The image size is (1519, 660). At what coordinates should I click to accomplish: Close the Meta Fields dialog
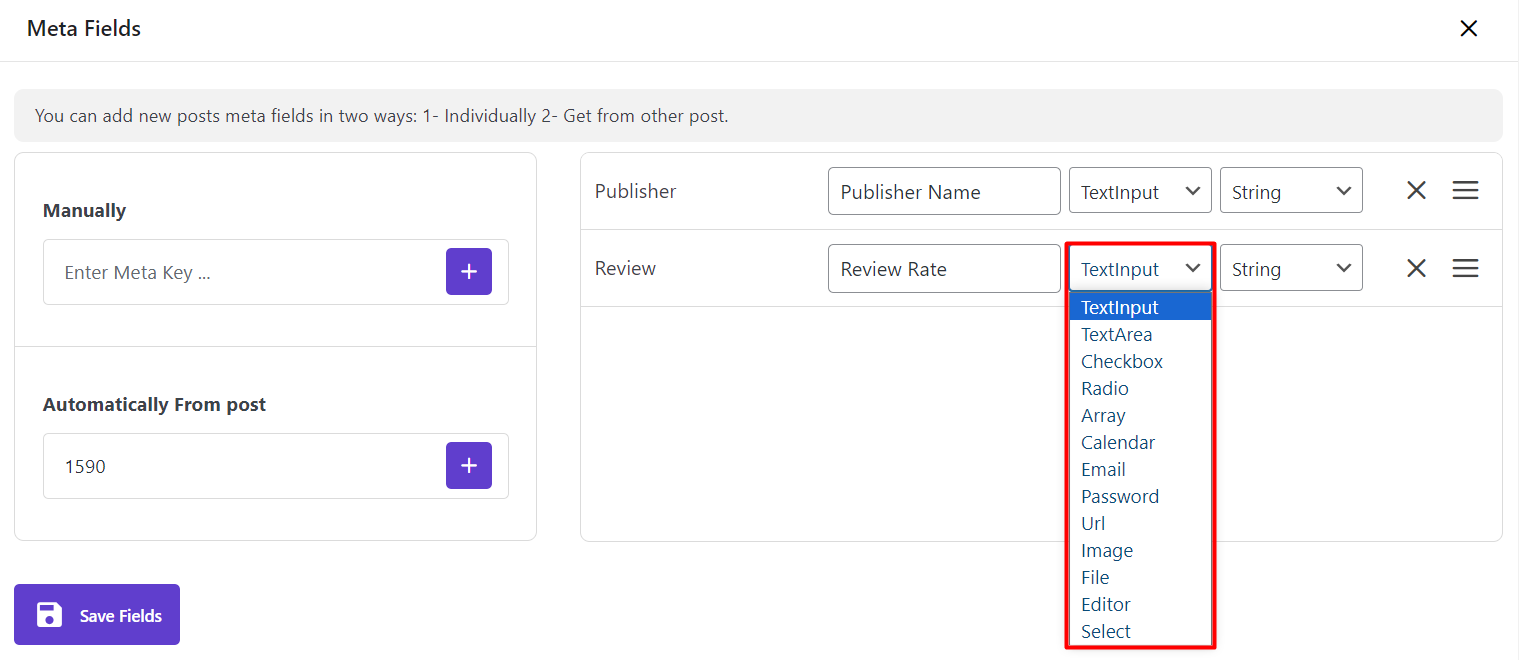pyautogui.click(x=1468, y=29)
